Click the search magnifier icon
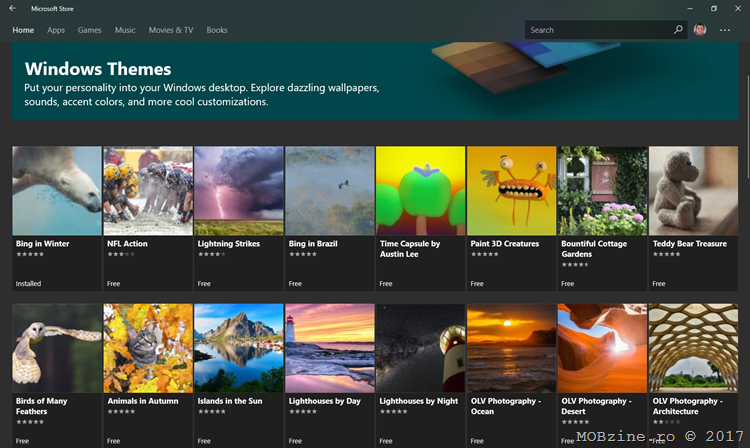750x448 pixels. [678, 30]
